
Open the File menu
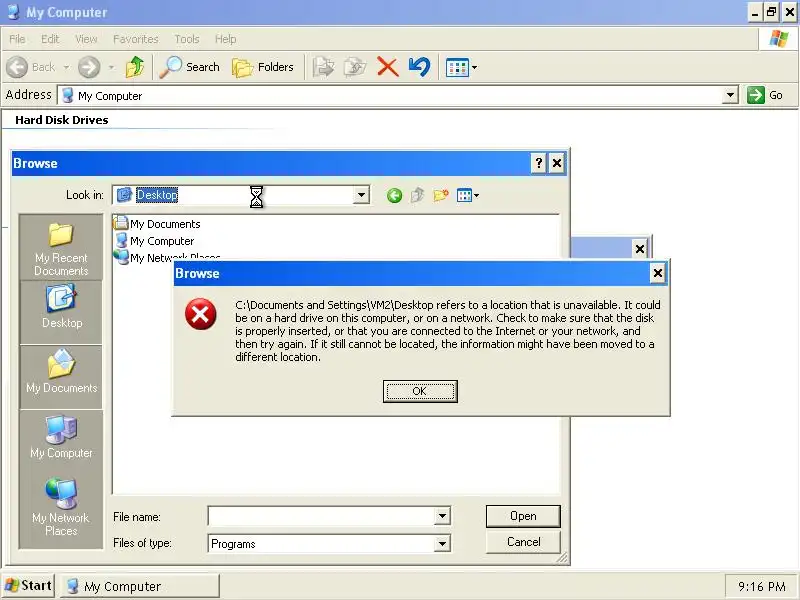(x=17, y=39)
